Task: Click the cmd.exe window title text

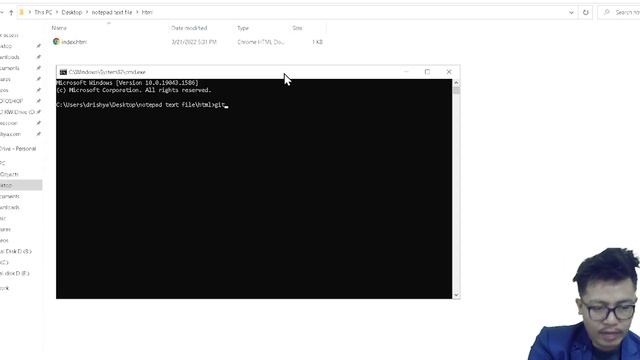Action: click(107, 72)
